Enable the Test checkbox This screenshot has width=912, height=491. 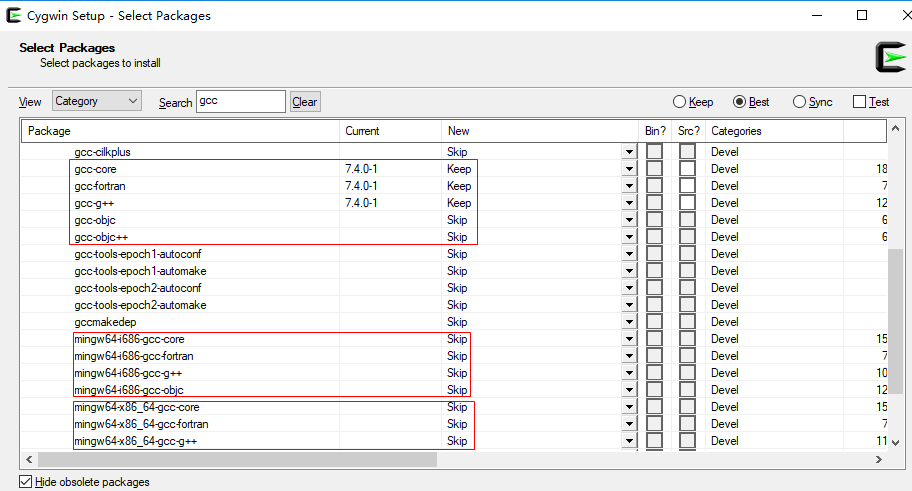[859, 102]
